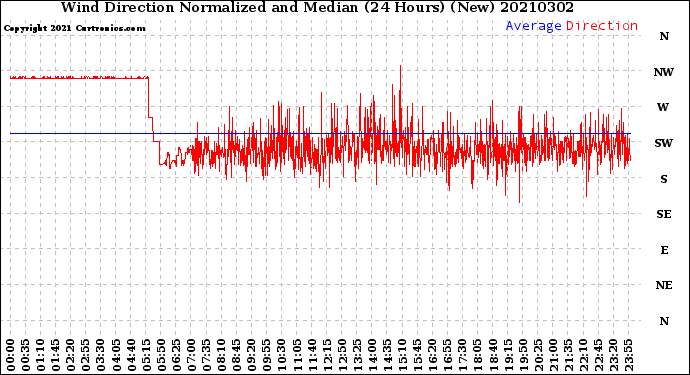
Task: Select the red 'Direction' legend label
Action: pos(602,26)
